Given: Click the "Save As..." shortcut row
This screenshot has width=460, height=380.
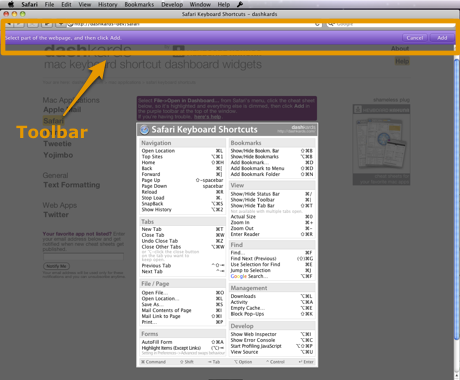Looking at the screenshot, I should 182,305.
